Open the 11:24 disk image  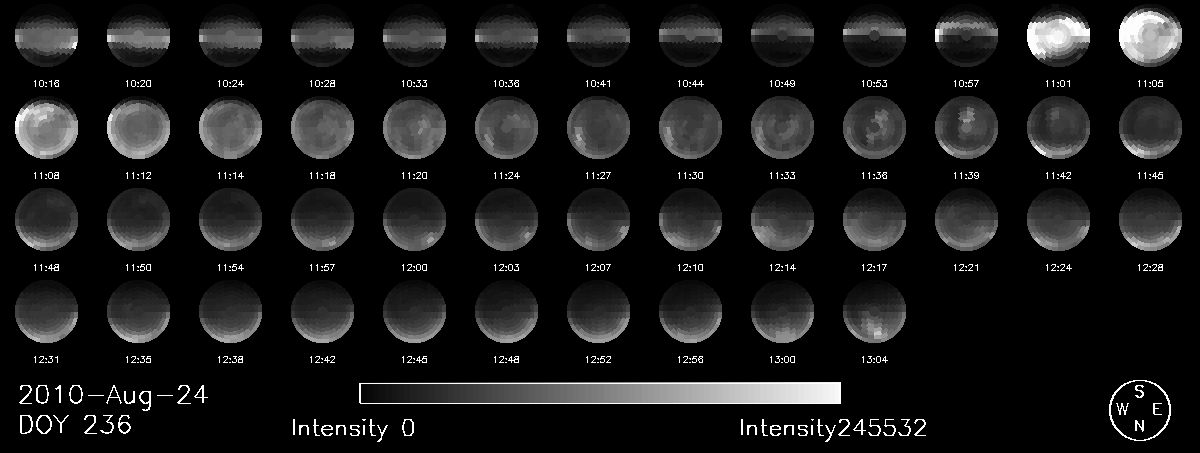pyautogui.click(x=507, y=129)
